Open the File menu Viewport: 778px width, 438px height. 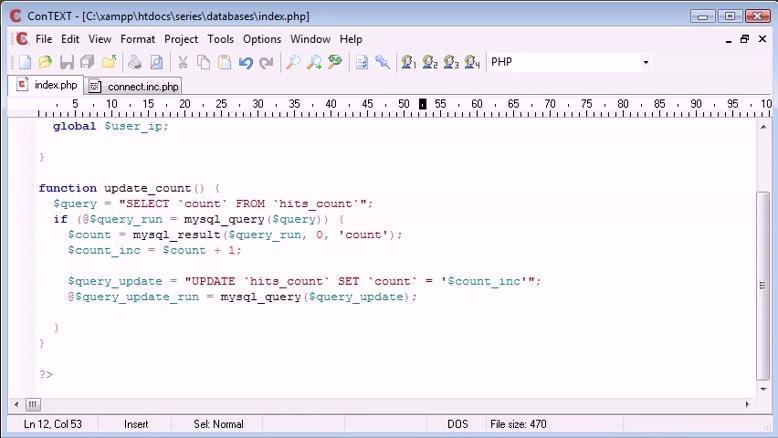(44, 39)
